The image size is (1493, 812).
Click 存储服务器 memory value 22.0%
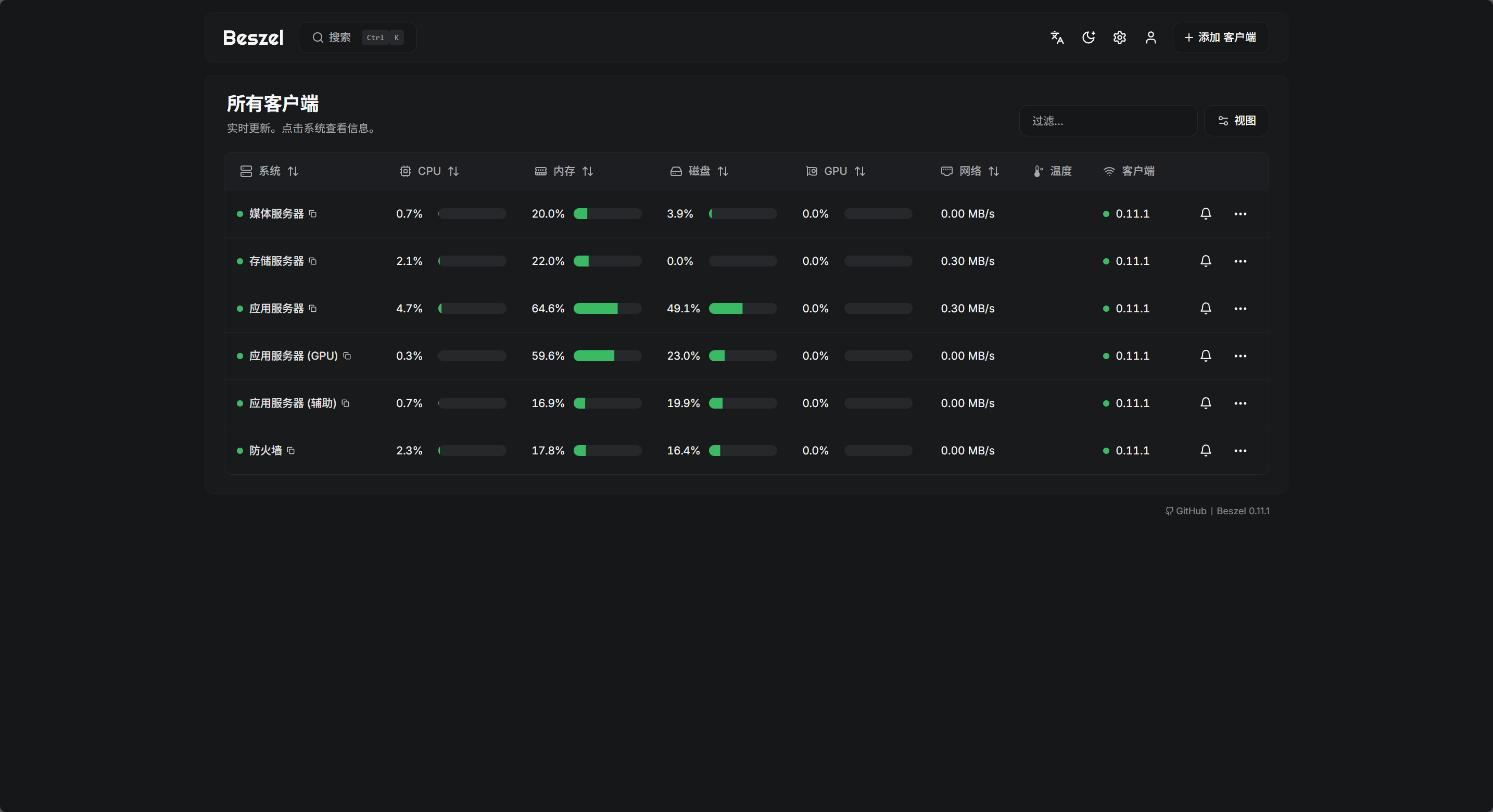(548, 261)
